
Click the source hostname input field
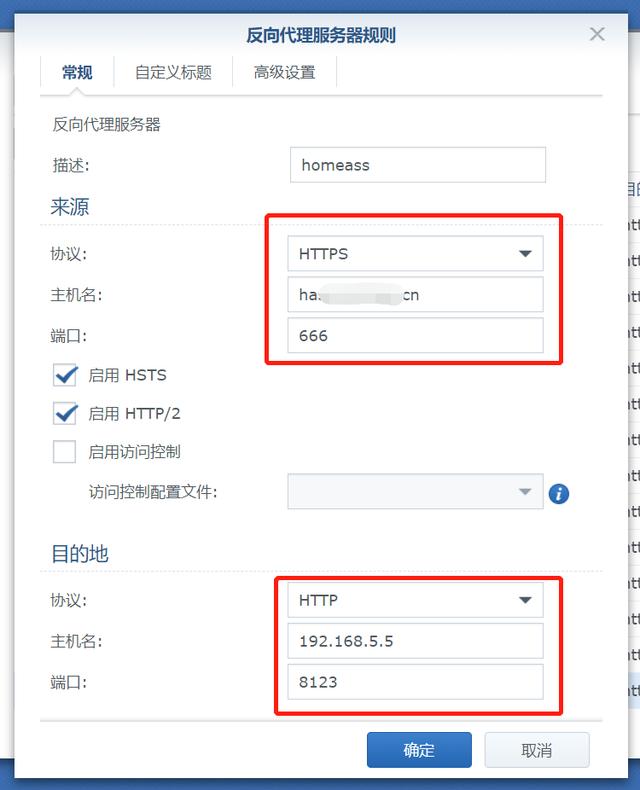pos(415,295)
